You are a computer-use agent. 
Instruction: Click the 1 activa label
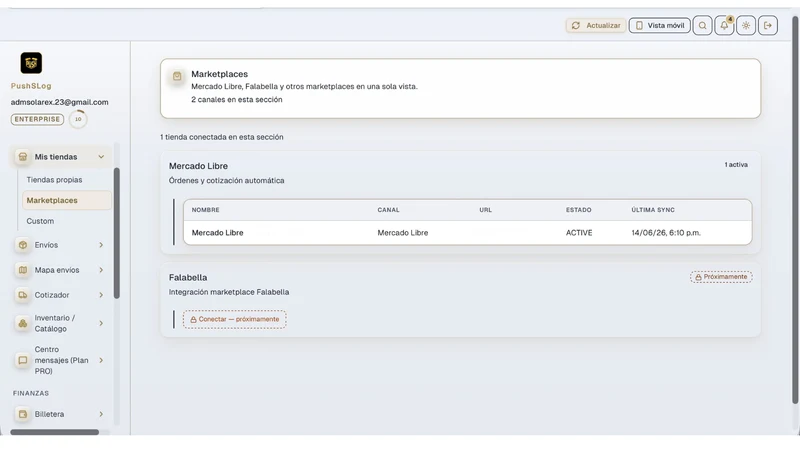[736, 165]
